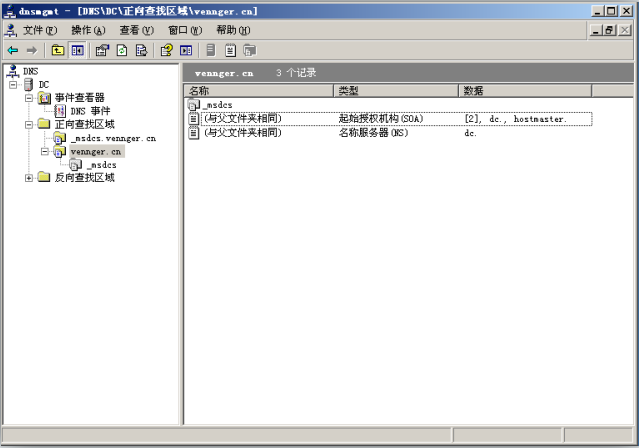
Task: Click 事件查看器 icon in tree
Action: click(44, 98)
